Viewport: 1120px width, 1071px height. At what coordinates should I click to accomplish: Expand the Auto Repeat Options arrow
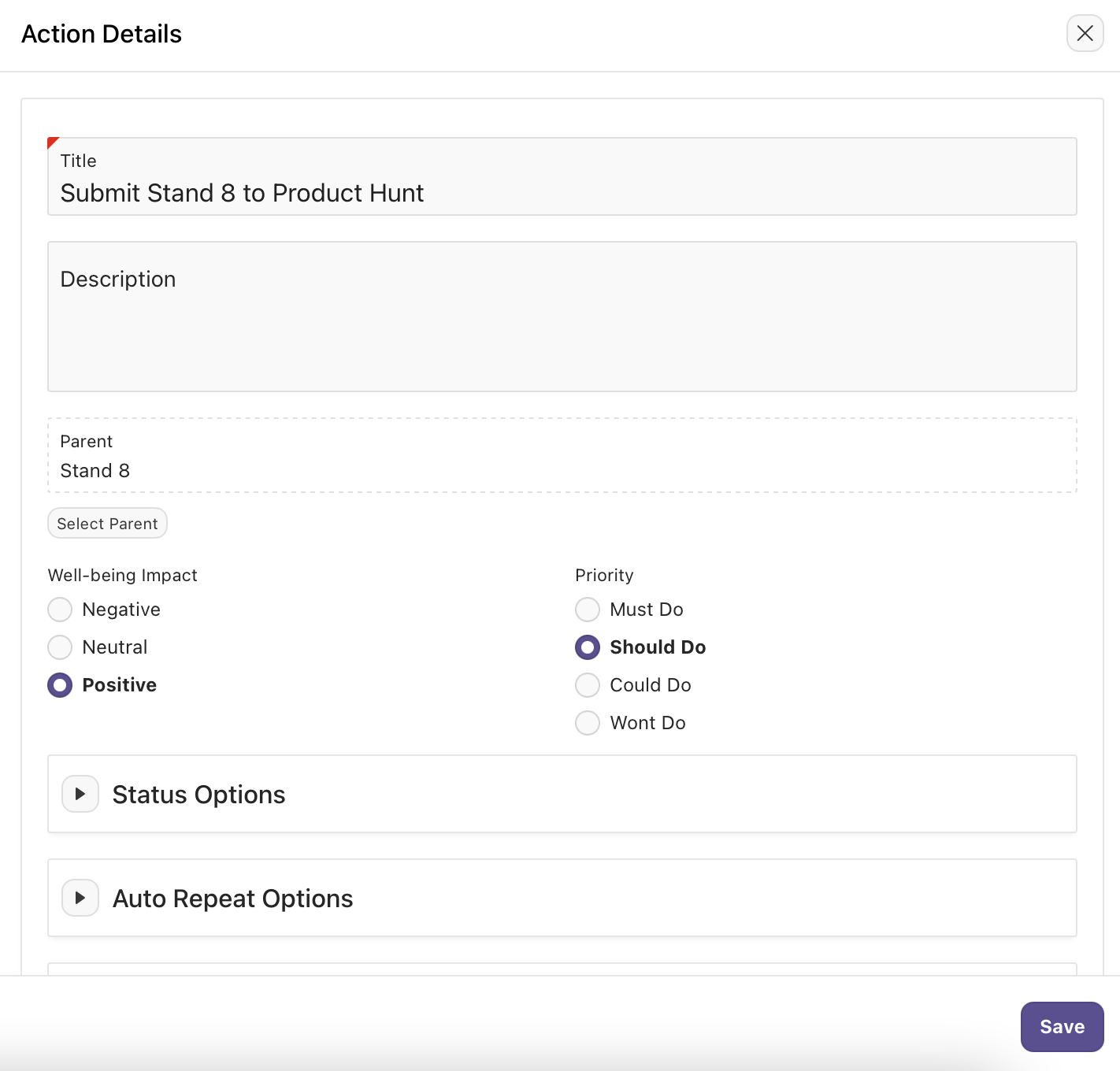click(x=80, y=898)
